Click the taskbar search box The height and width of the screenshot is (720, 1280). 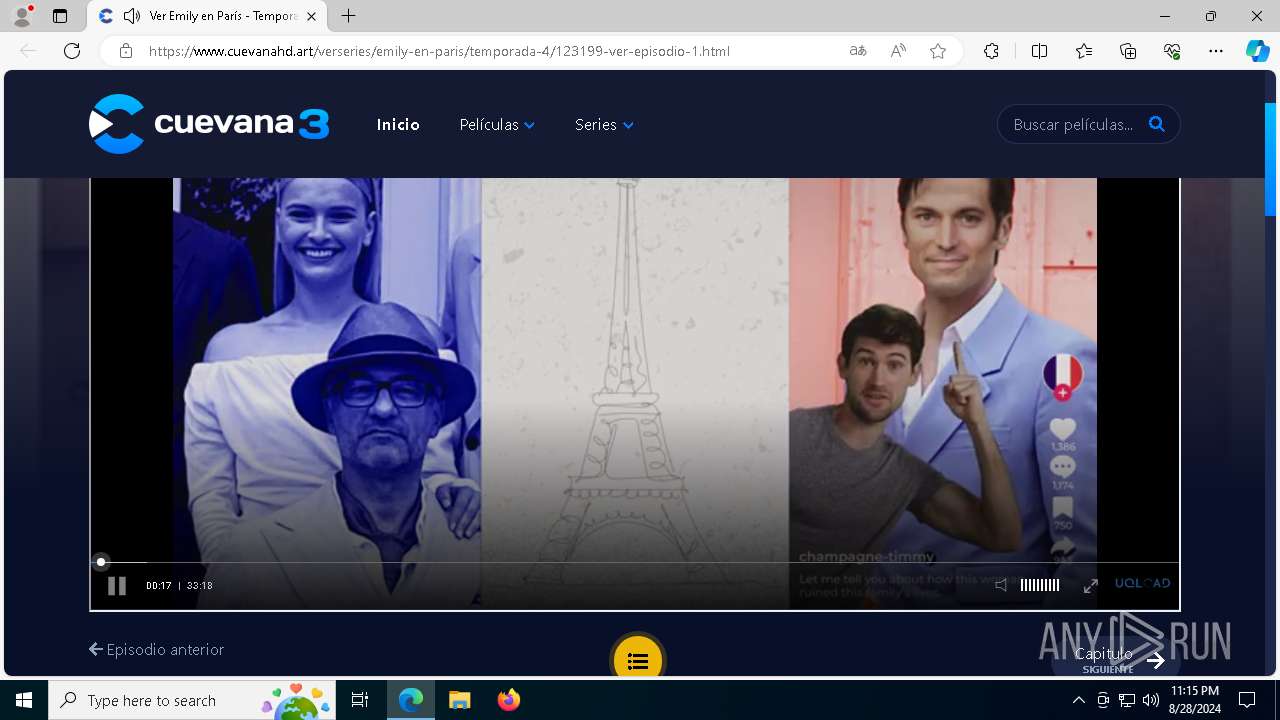193,700
